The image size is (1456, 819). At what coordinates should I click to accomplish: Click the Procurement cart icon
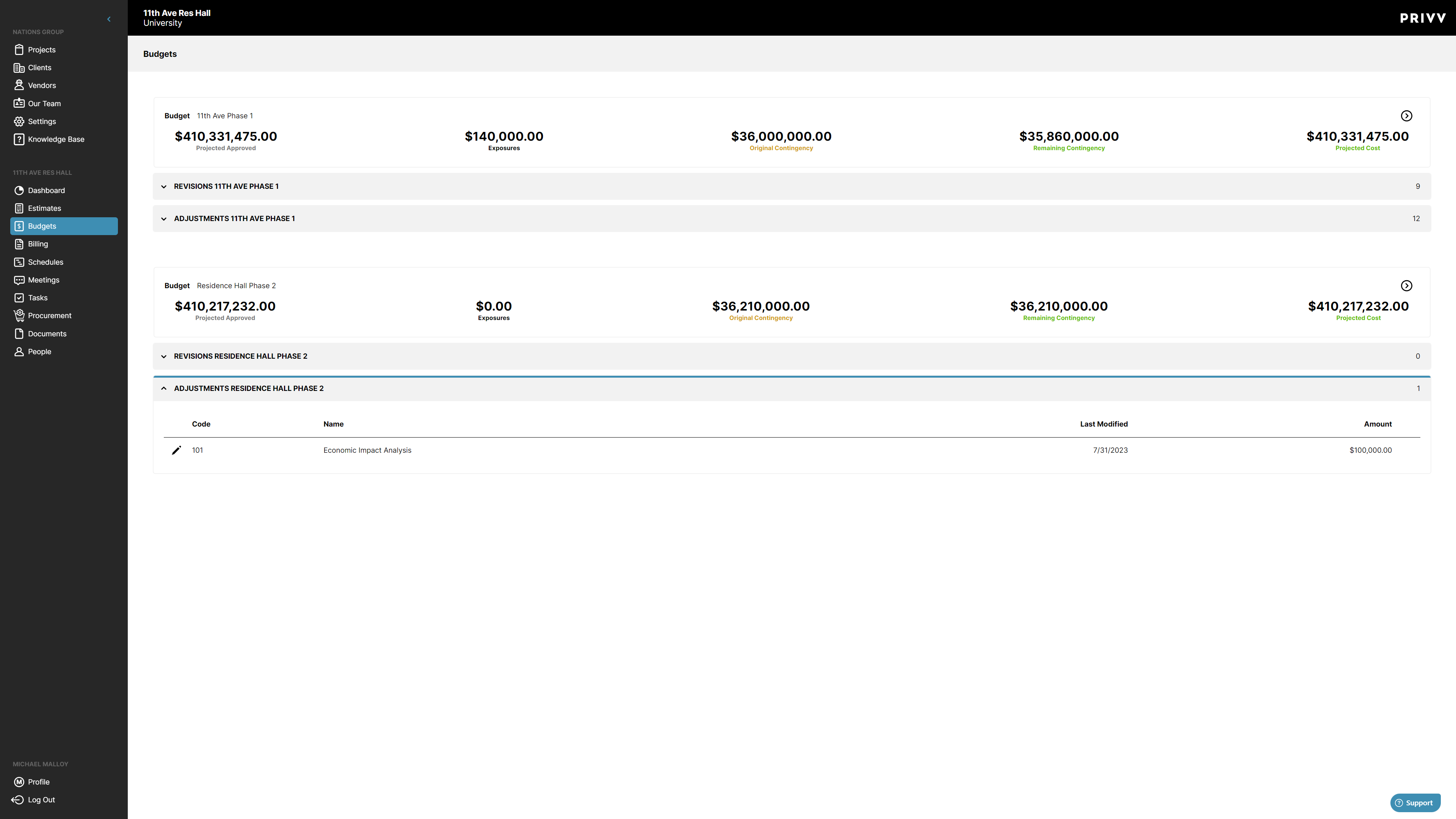(x=19, y=315)
